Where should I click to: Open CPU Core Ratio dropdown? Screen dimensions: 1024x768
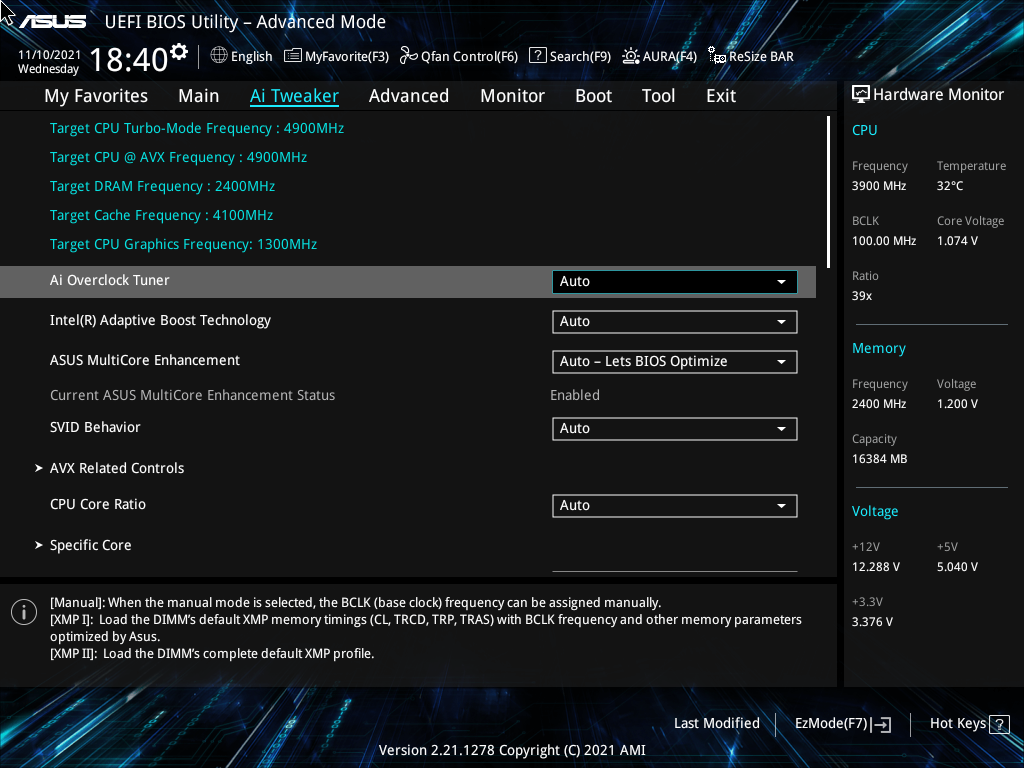pos(675,506)
